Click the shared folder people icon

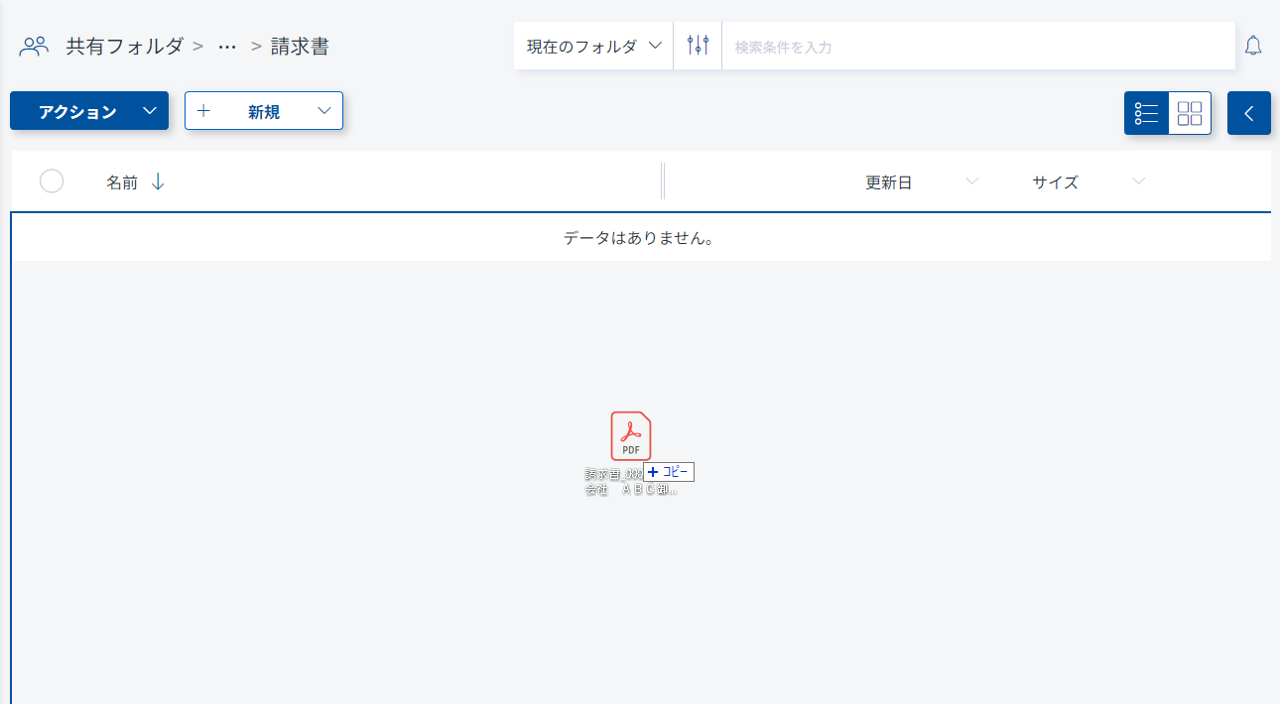coord(34,46)
